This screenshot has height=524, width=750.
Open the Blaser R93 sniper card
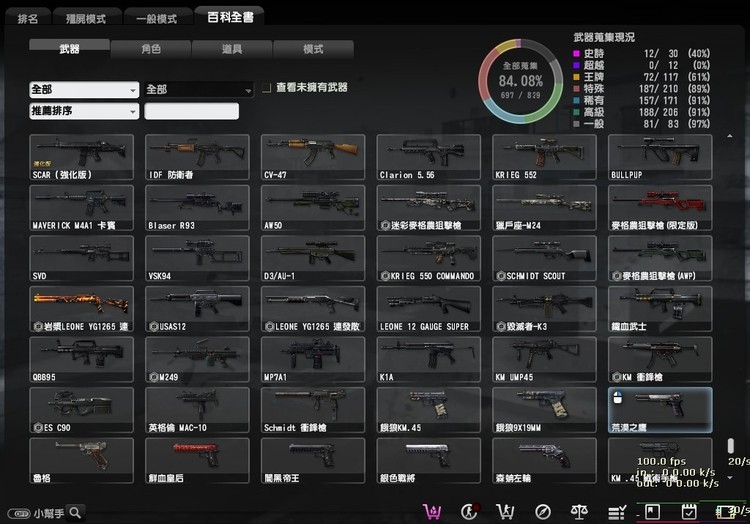[x=197, y=208]
